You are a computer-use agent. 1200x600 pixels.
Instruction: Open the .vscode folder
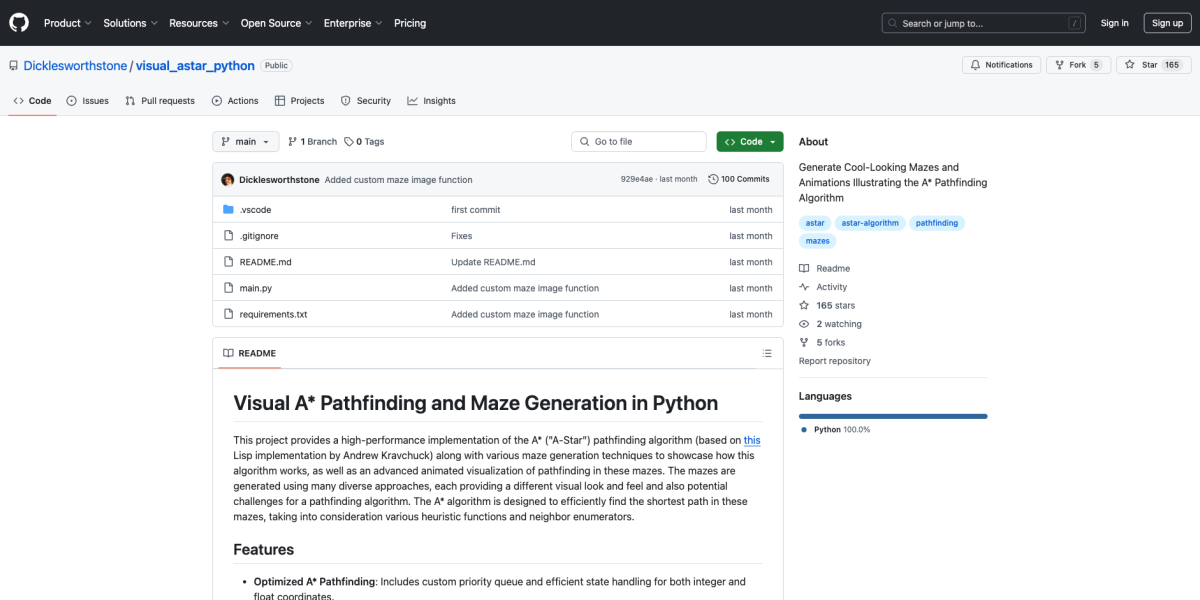point(255,210)
